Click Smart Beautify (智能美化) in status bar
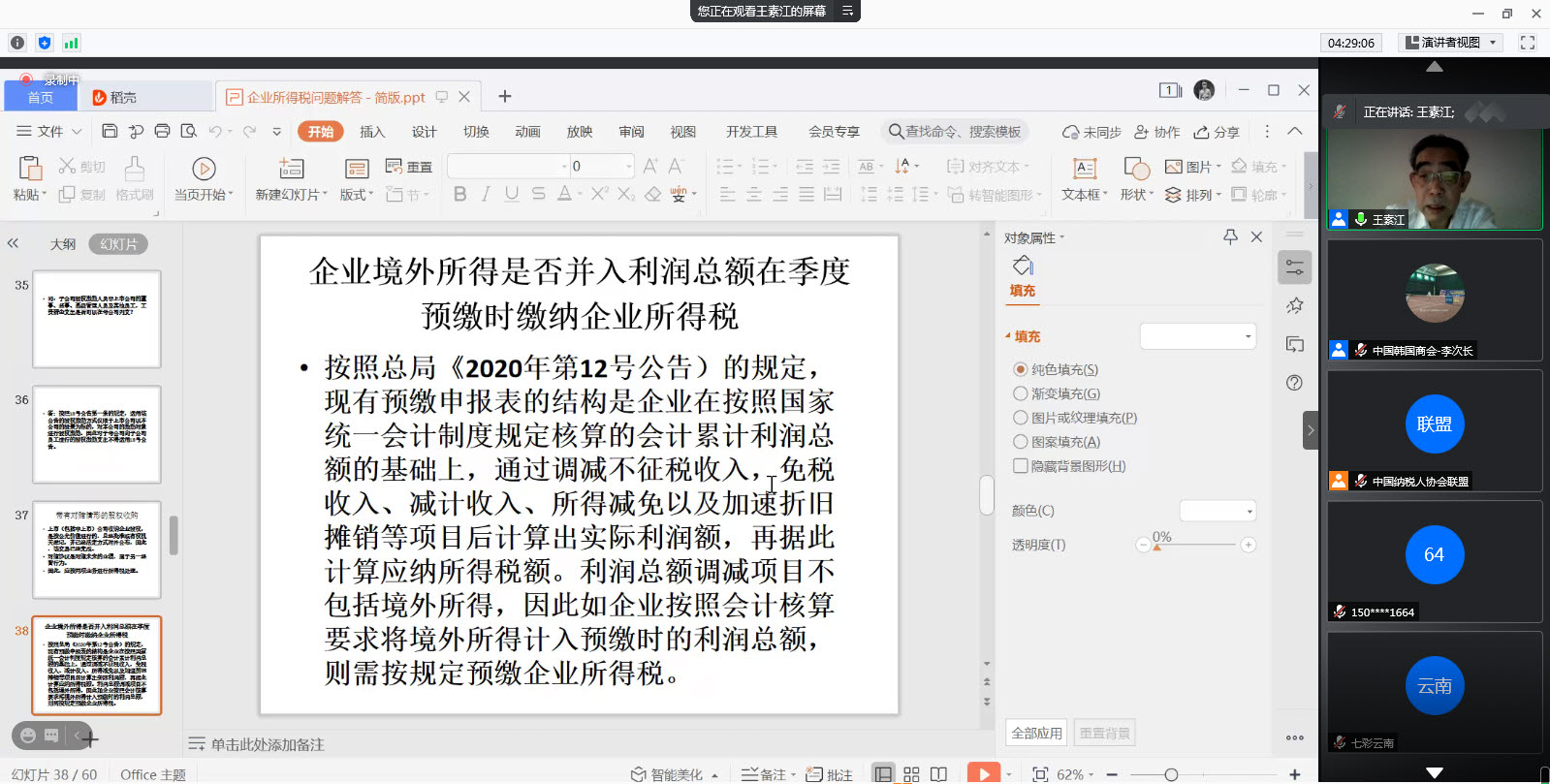1550x784 pixels. 674,774
